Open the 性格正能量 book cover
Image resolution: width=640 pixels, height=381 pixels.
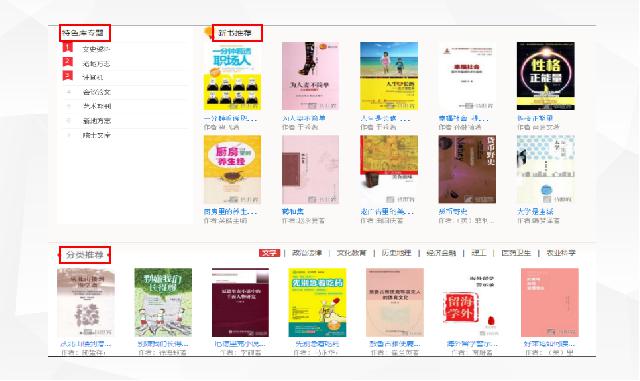pos(546,76)
